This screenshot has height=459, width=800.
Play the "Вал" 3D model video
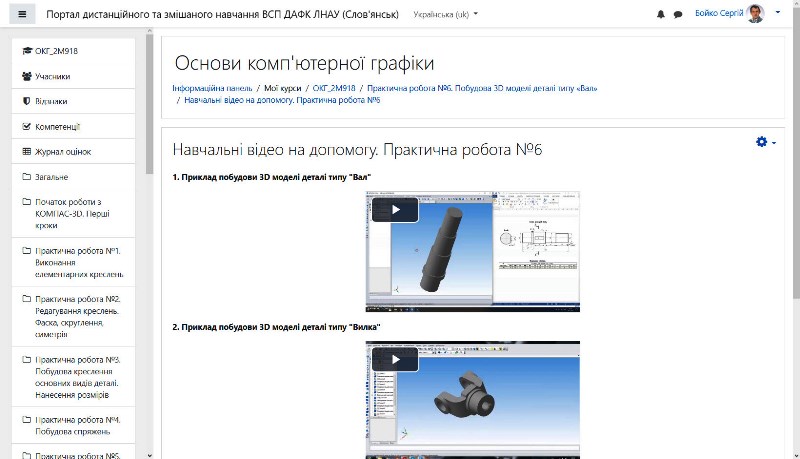point(395,210)
